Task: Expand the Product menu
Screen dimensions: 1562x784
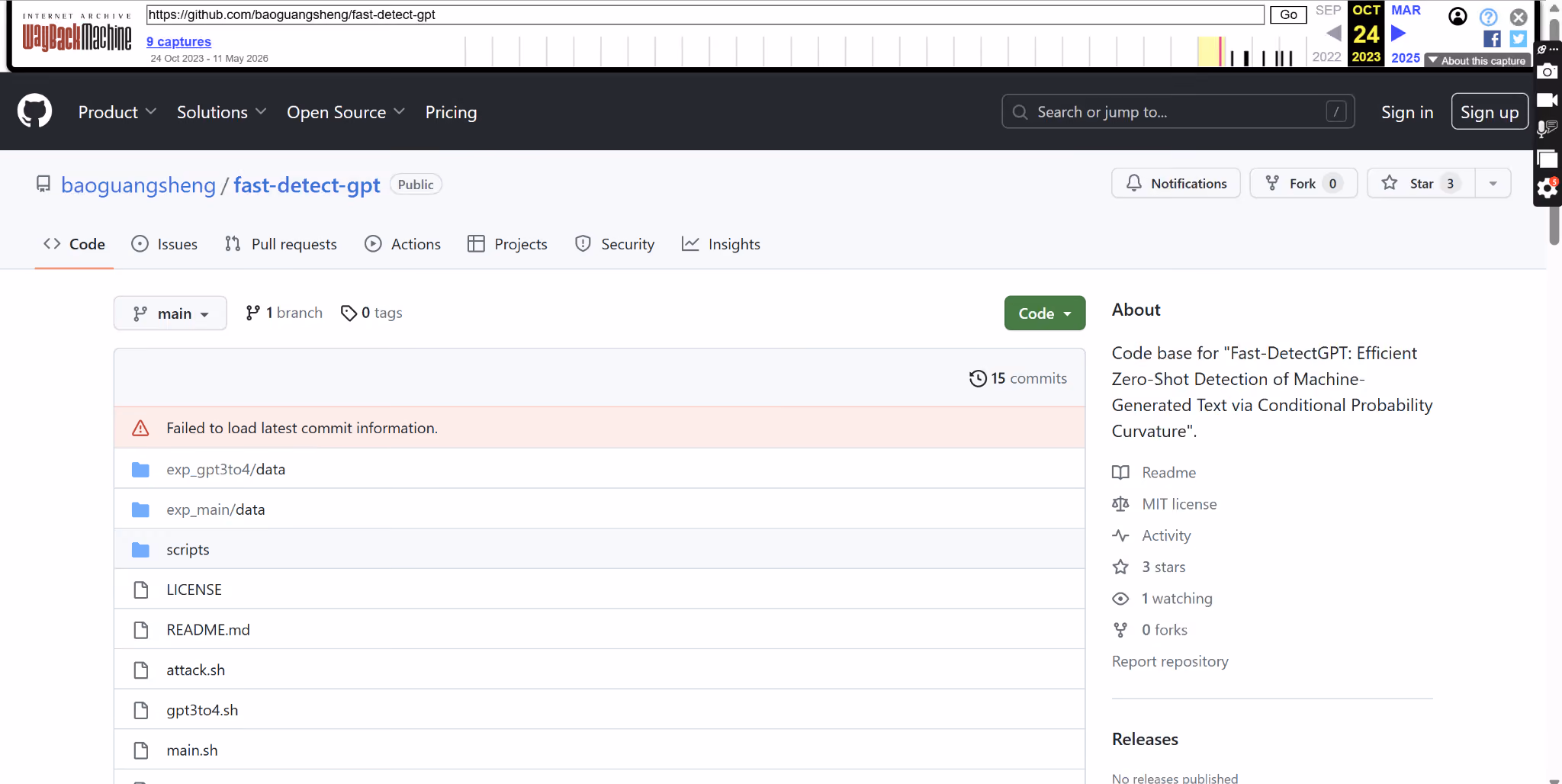Action: click(117, 112)
